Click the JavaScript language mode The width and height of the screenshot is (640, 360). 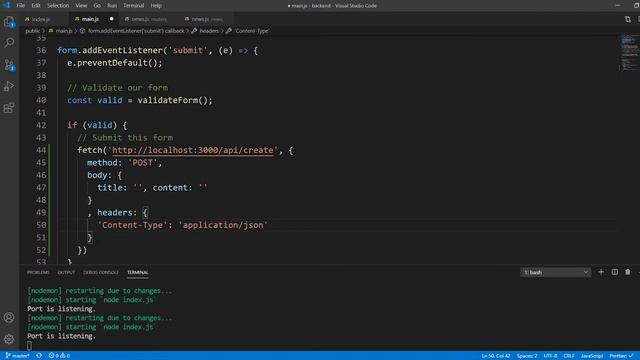[592, 356]
